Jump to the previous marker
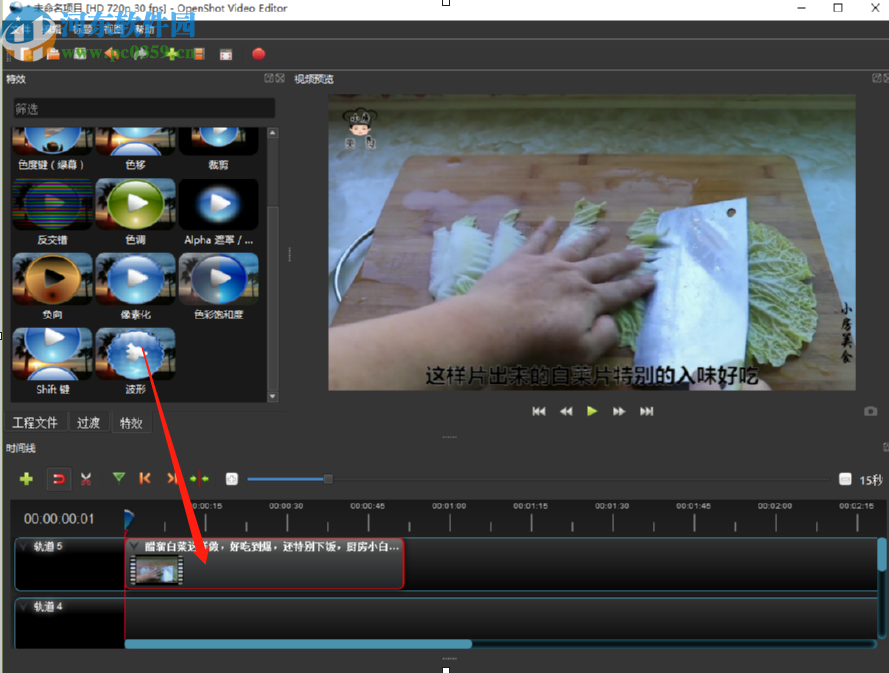This screenshot has height=673, width=889. 145,479
